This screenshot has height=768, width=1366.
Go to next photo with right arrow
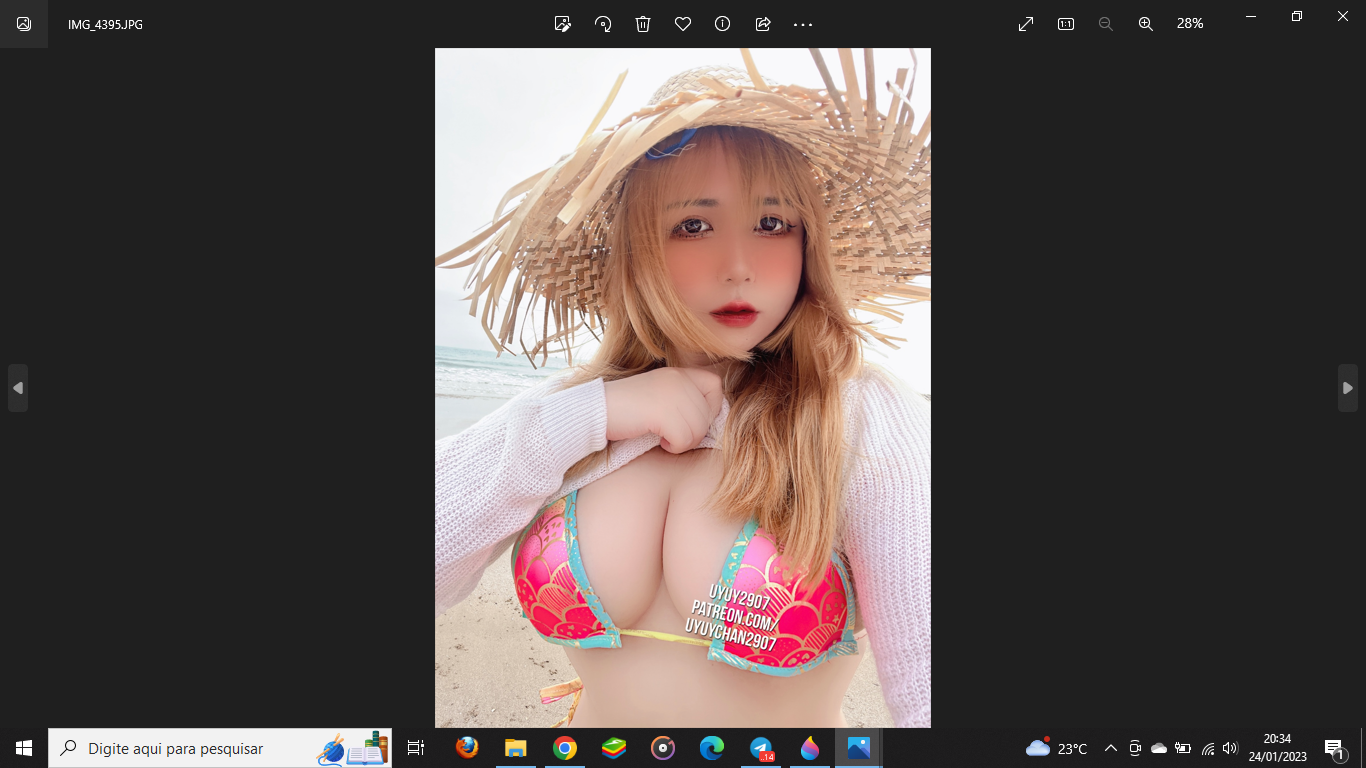pyautogui.click(x=1348, y=388)
